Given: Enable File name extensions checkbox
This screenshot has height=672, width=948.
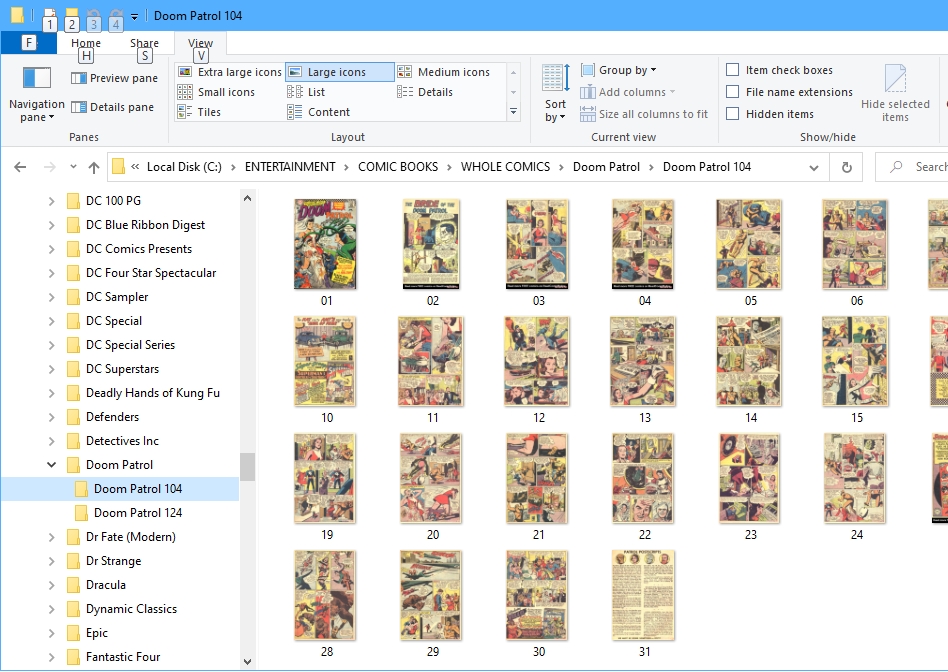Looking at the screenshot, I should click(x=732, y=92).
